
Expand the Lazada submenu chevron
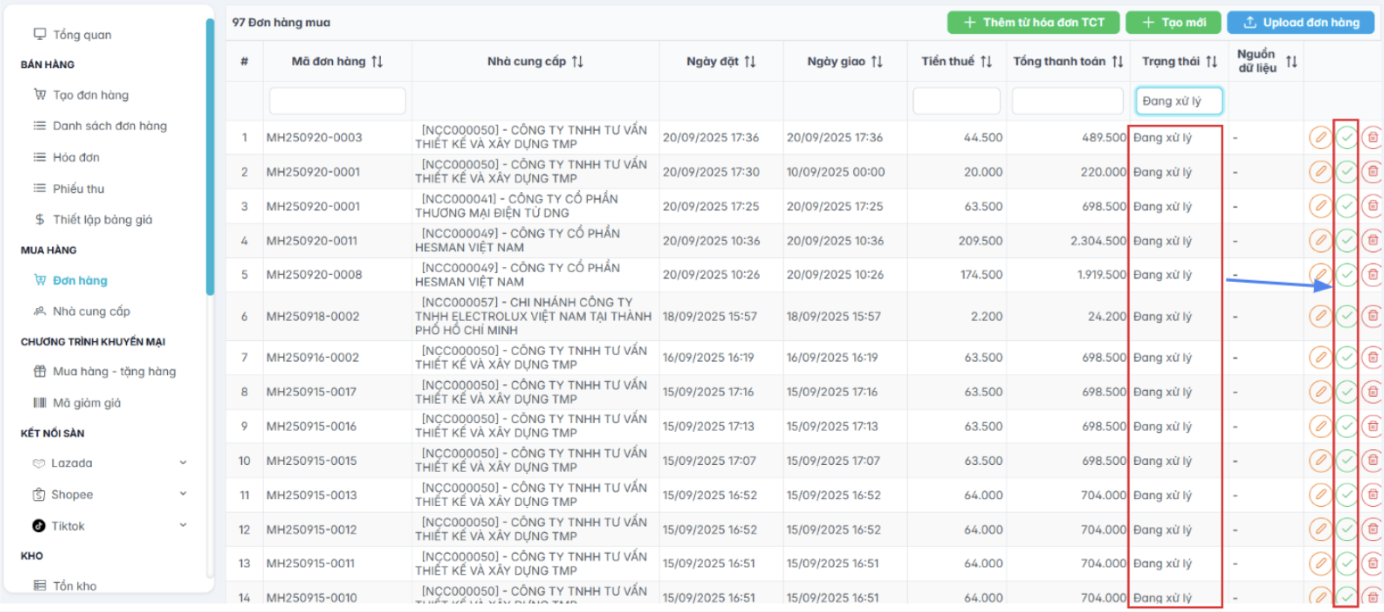click(183, 463)
